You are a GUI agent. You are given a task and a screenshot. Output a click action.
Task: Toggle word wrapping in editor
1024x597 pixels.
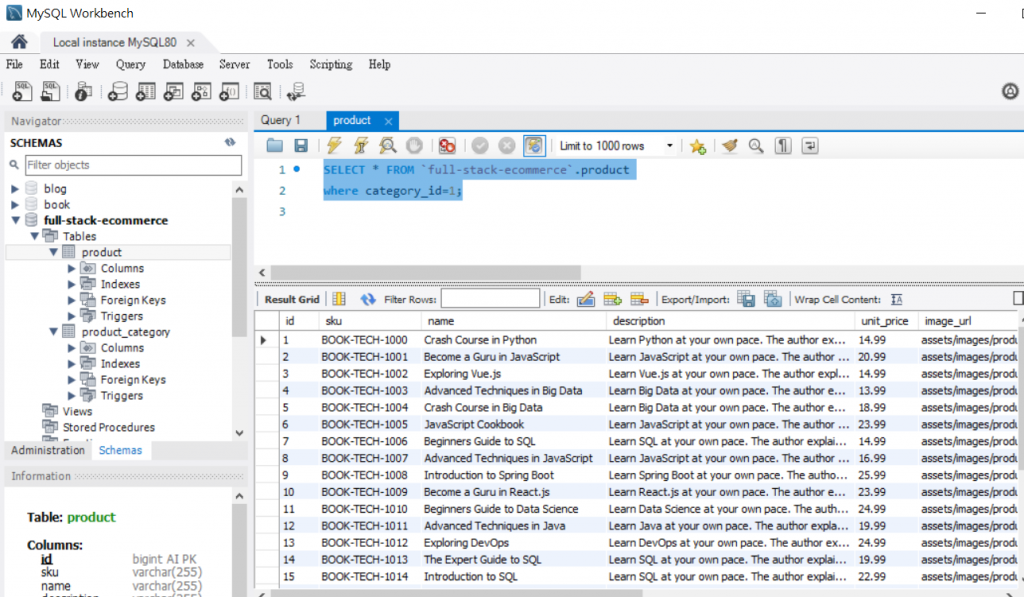click(810, 146)
